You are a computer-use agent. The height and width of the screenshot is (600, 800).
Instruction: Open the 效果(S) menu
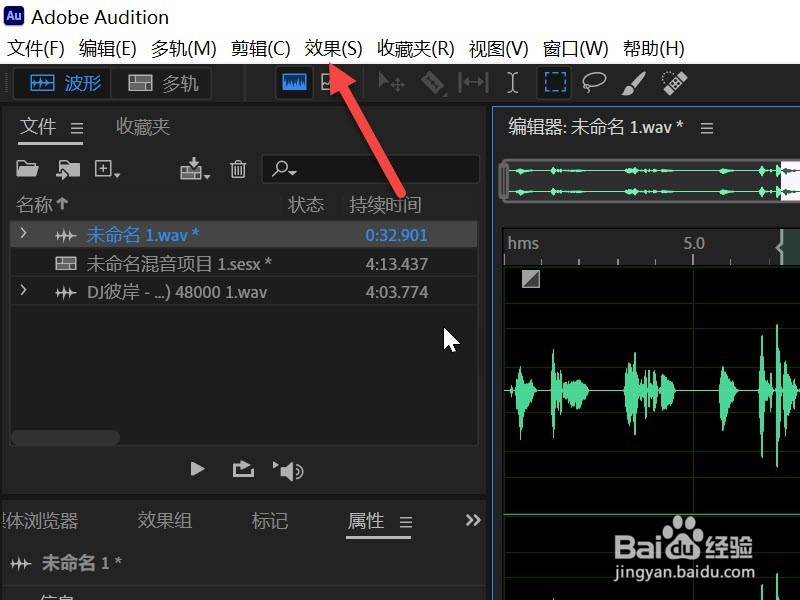coord(334,48)
